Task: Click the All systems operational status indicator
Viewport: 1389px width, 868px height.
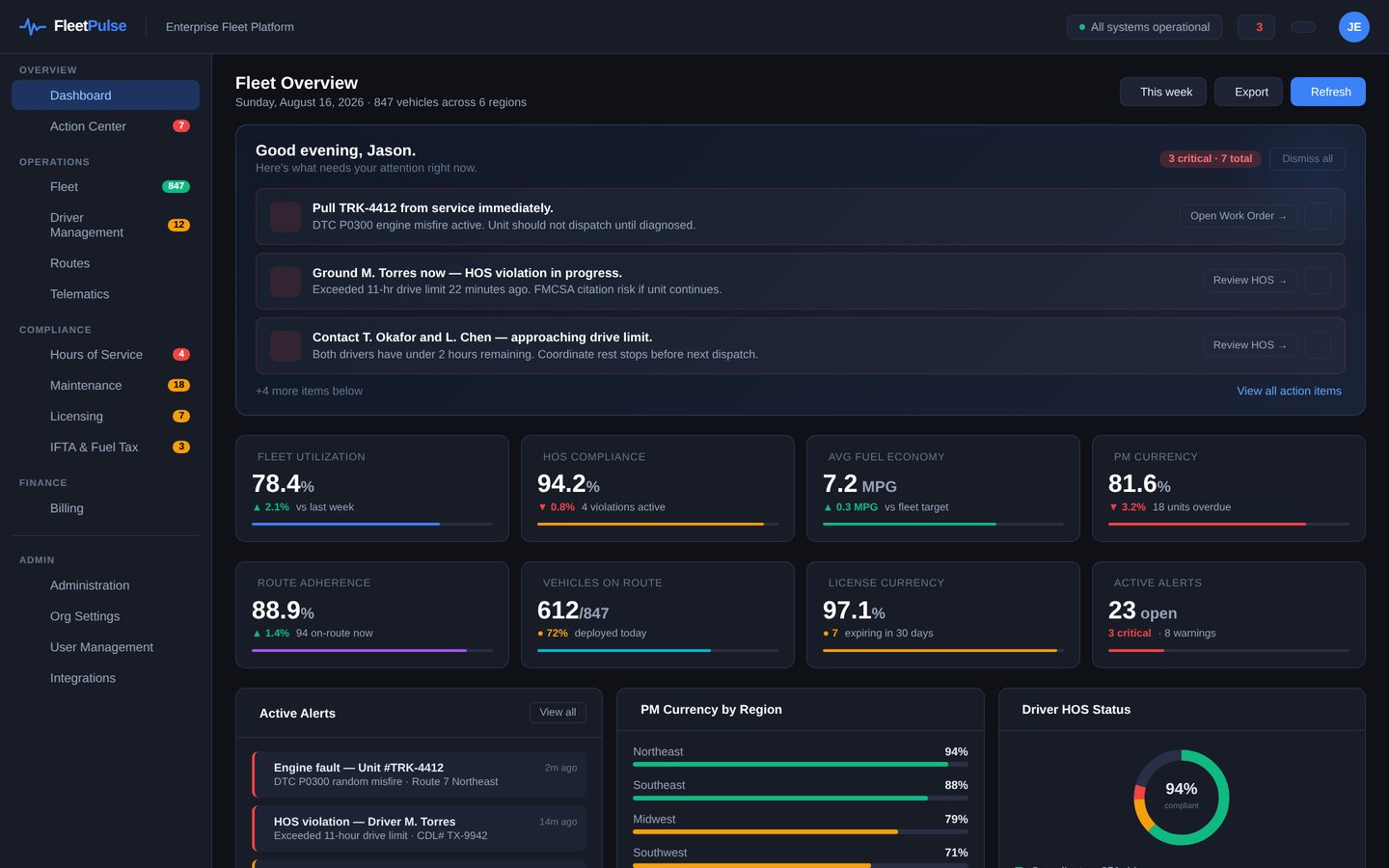Action: coord(1144,27)
